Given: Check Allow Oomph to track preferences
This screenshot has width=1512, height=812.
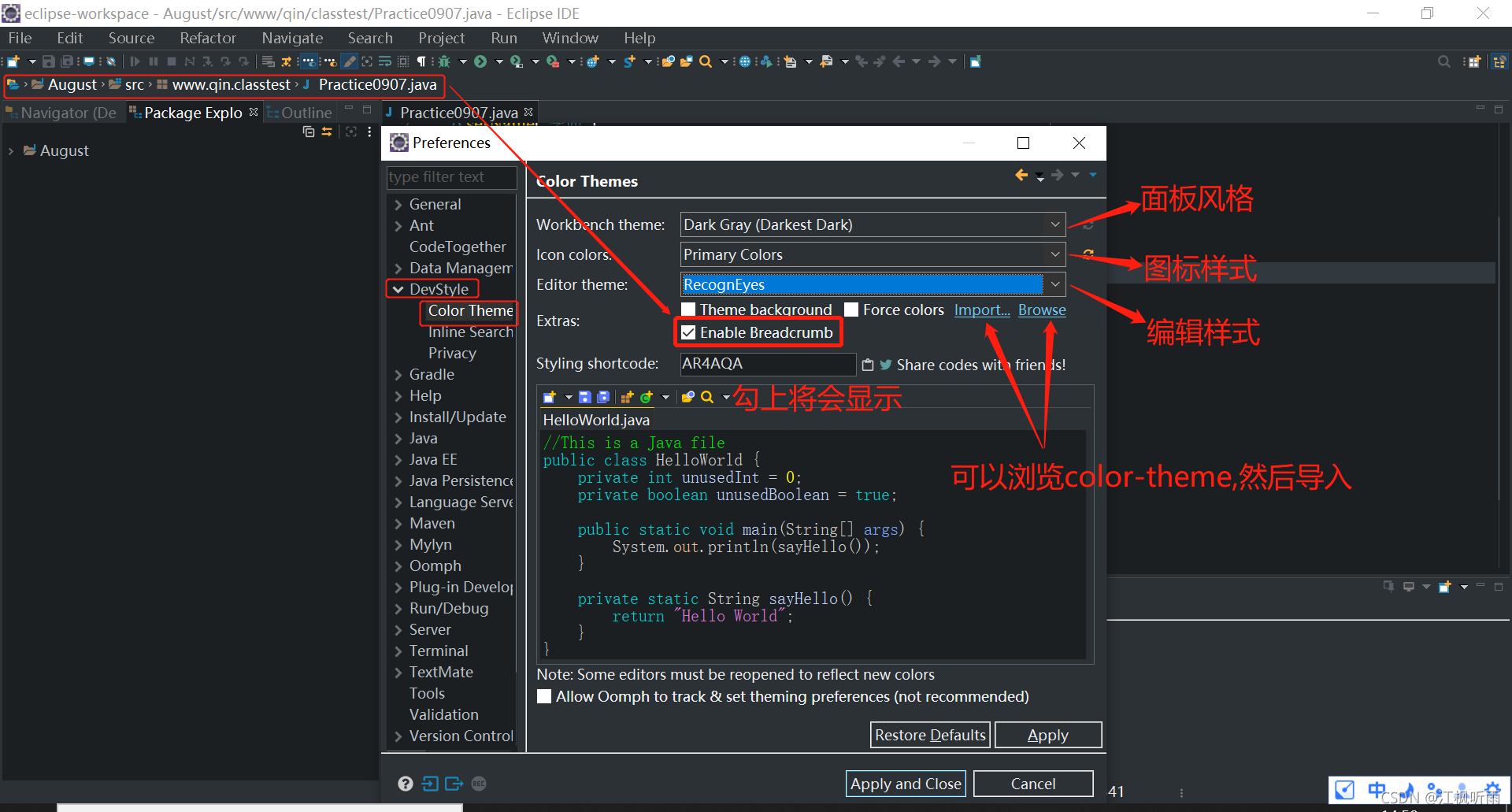Looking at the screenshot, I should 544,696.
